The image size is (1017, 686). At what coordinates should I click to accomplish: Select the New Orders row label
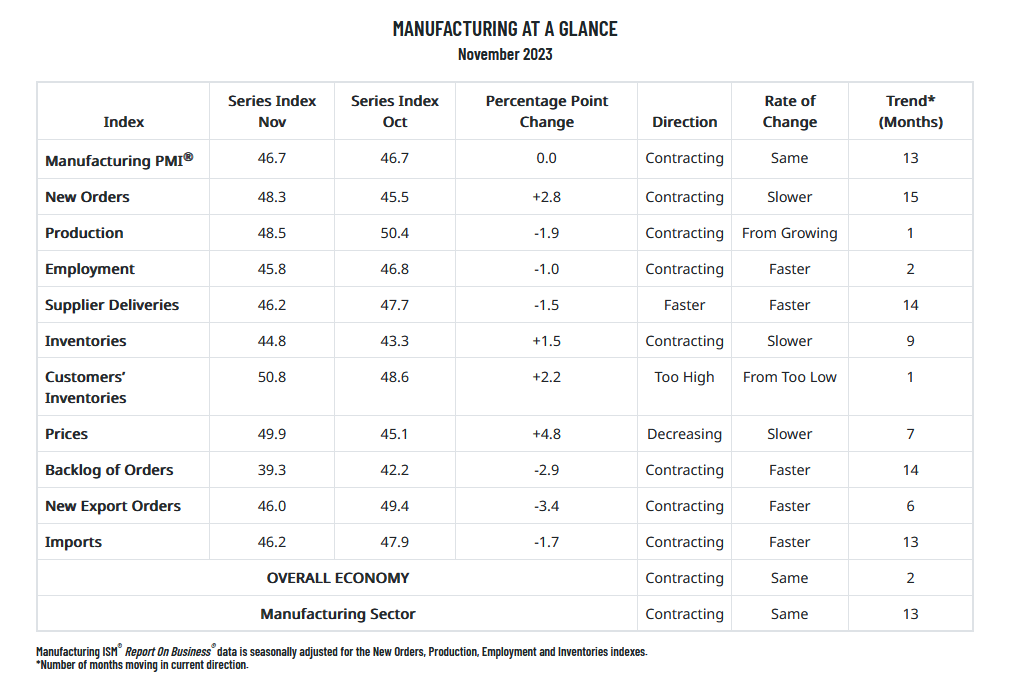[x=87, y=197]
